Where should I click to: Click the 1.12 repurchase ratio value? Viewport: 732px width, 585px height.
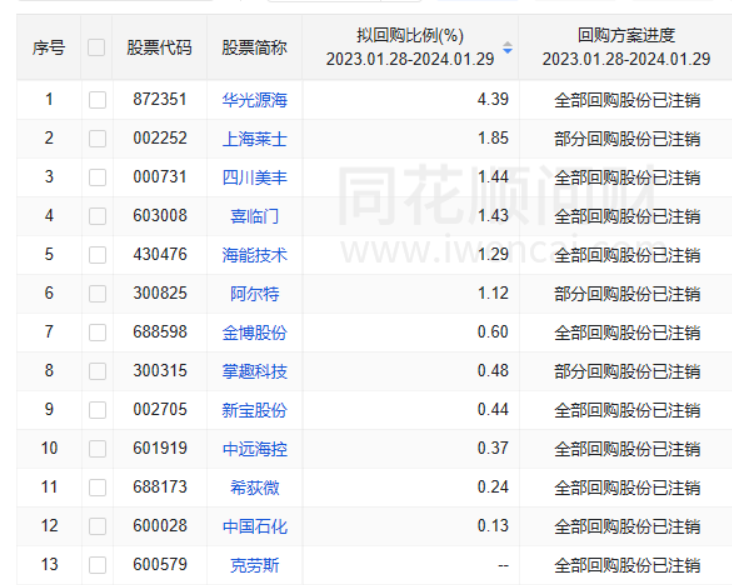pos(493,293)
